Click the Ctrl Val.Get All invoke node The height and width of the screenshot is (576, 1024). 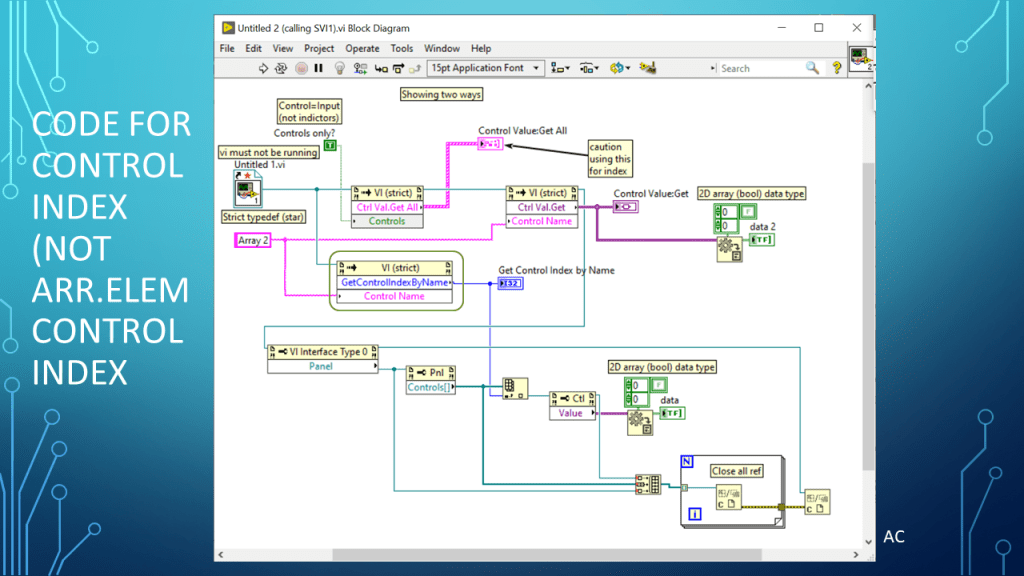tap(387, 207)
